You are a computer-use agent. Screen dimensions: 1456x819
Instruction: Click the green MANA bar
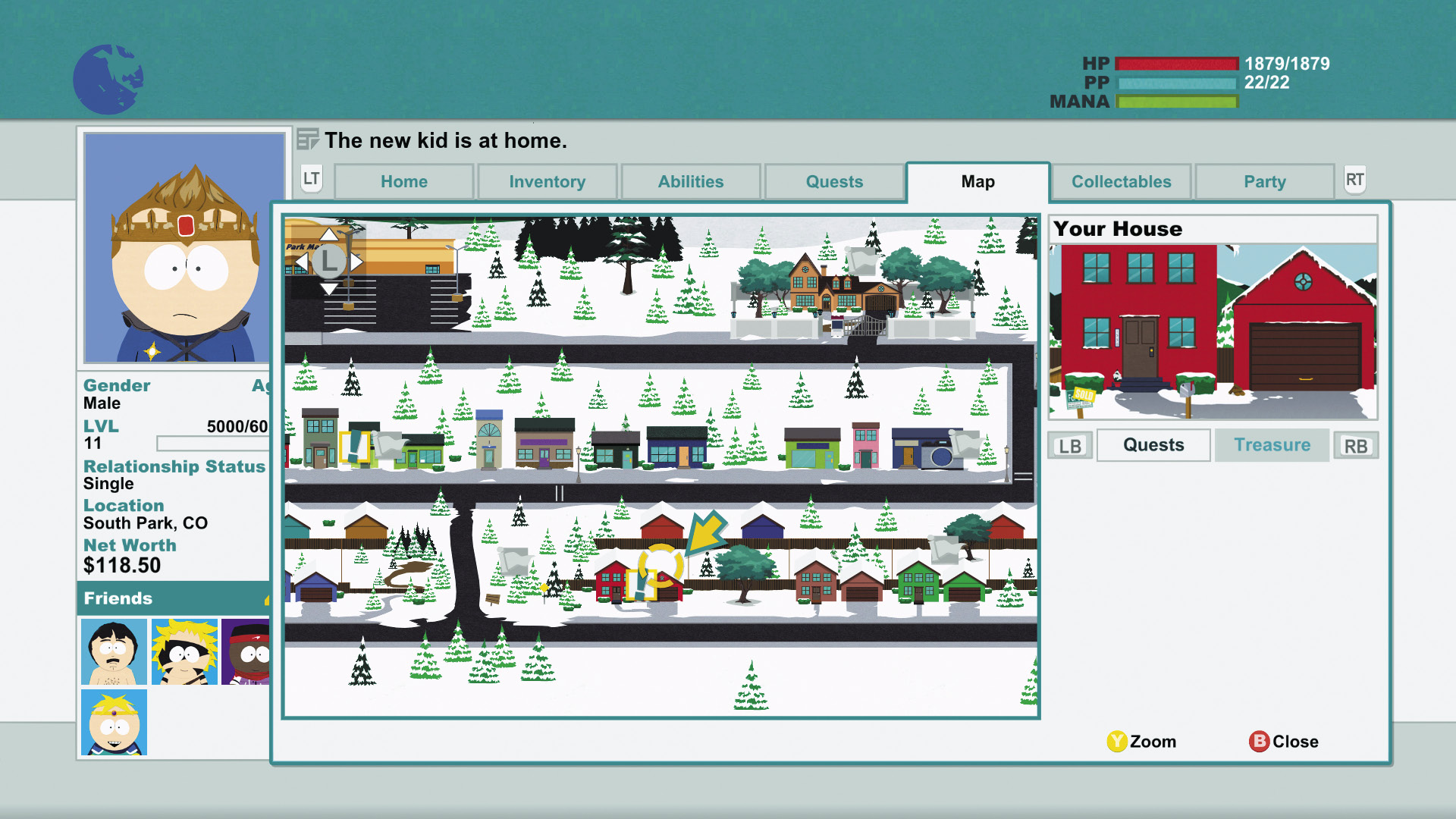[x=1177, y=102]
